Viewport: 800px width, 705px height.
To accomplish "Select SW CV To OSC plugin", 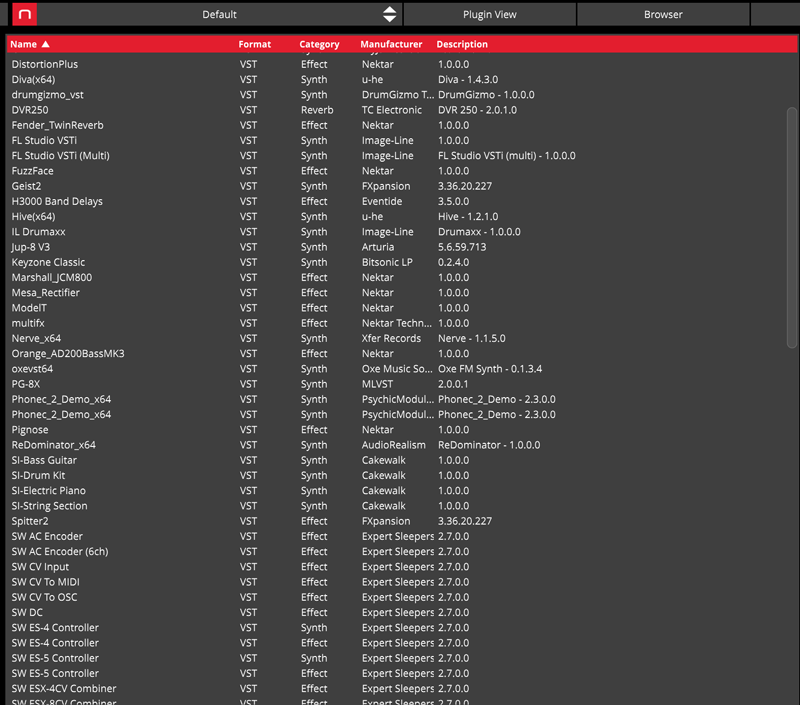I will pyautogui.click(x=402, y=598).
